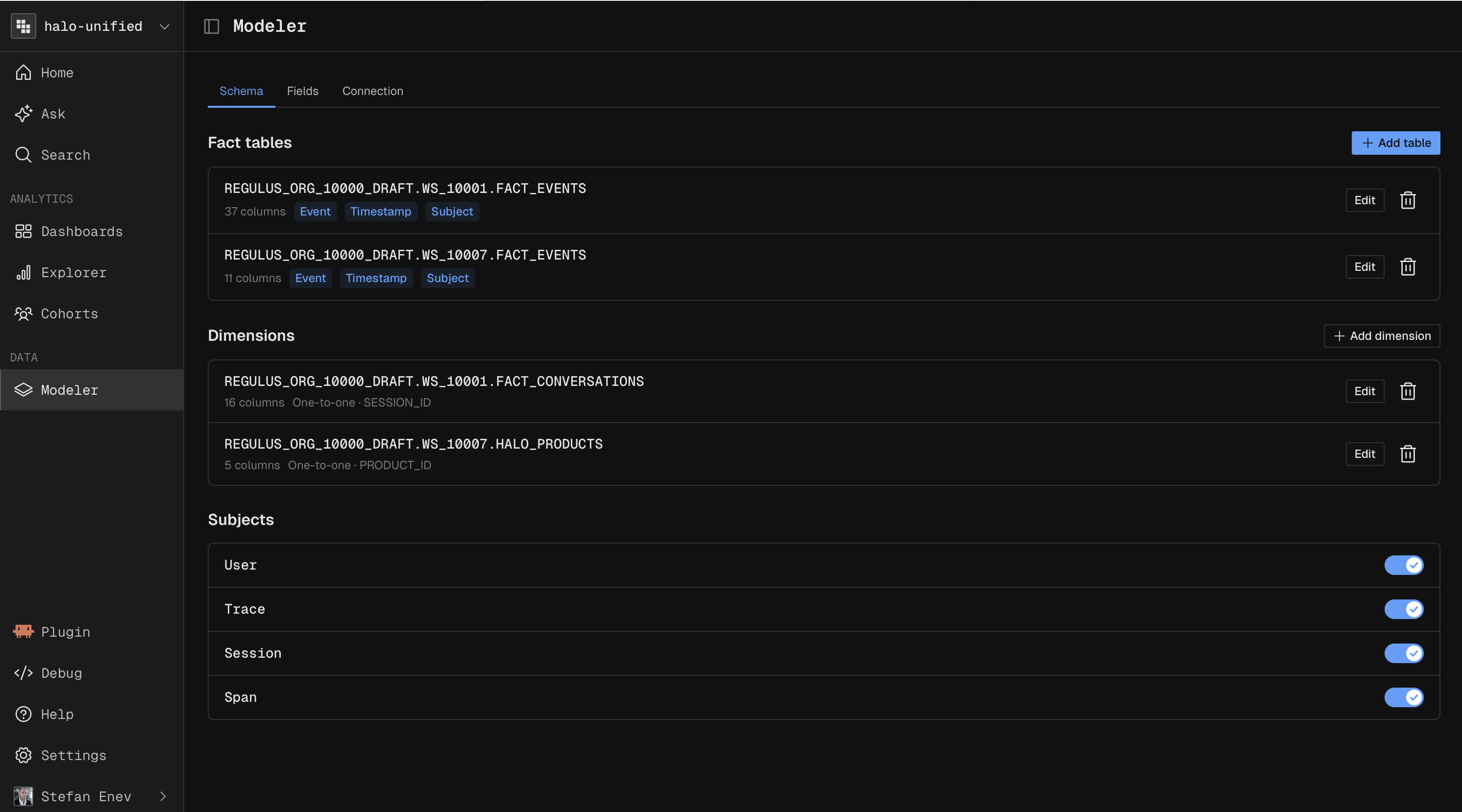Delete the HALO_PRODUCTS dimension via trash icon
The image size is (1462, 812).
(x=1408, y=454)
